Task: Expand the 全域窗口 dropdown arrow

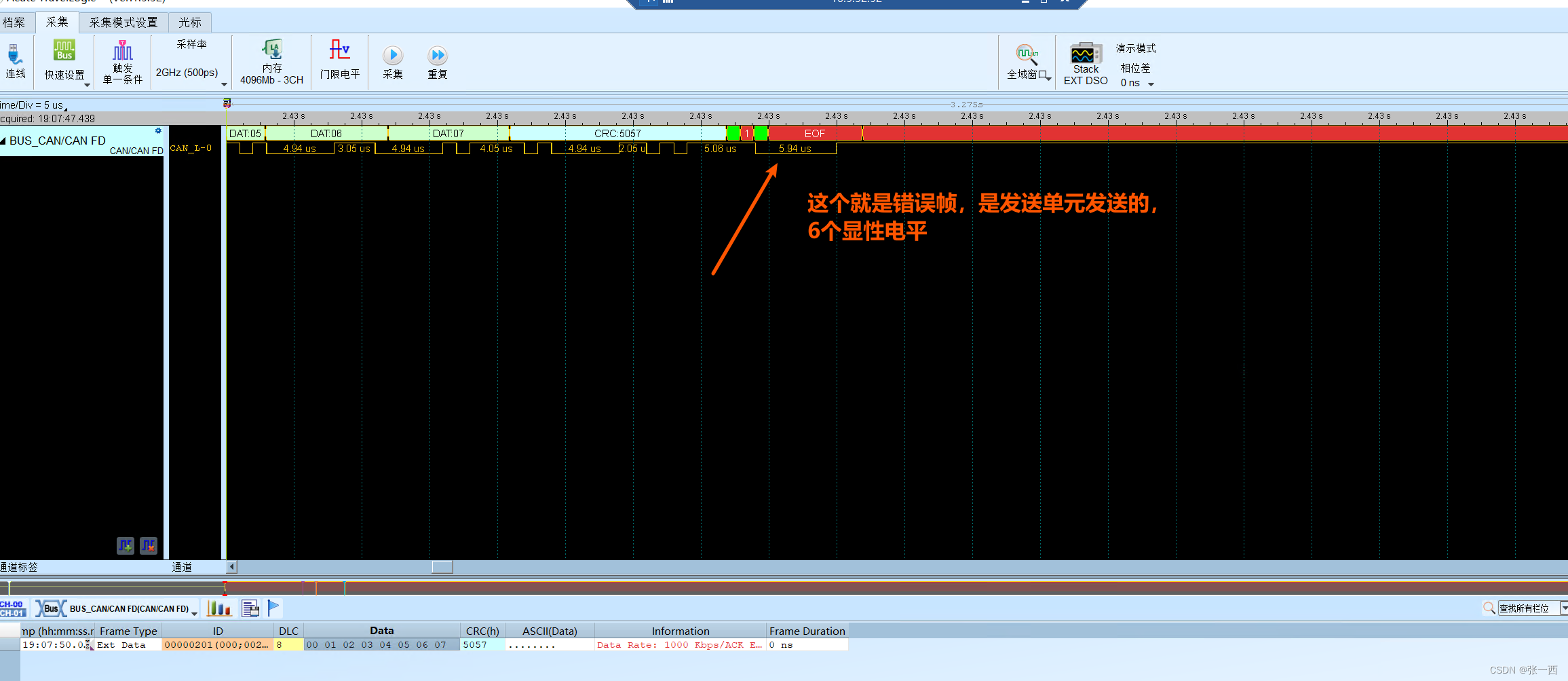Action: pos(1049,79)
